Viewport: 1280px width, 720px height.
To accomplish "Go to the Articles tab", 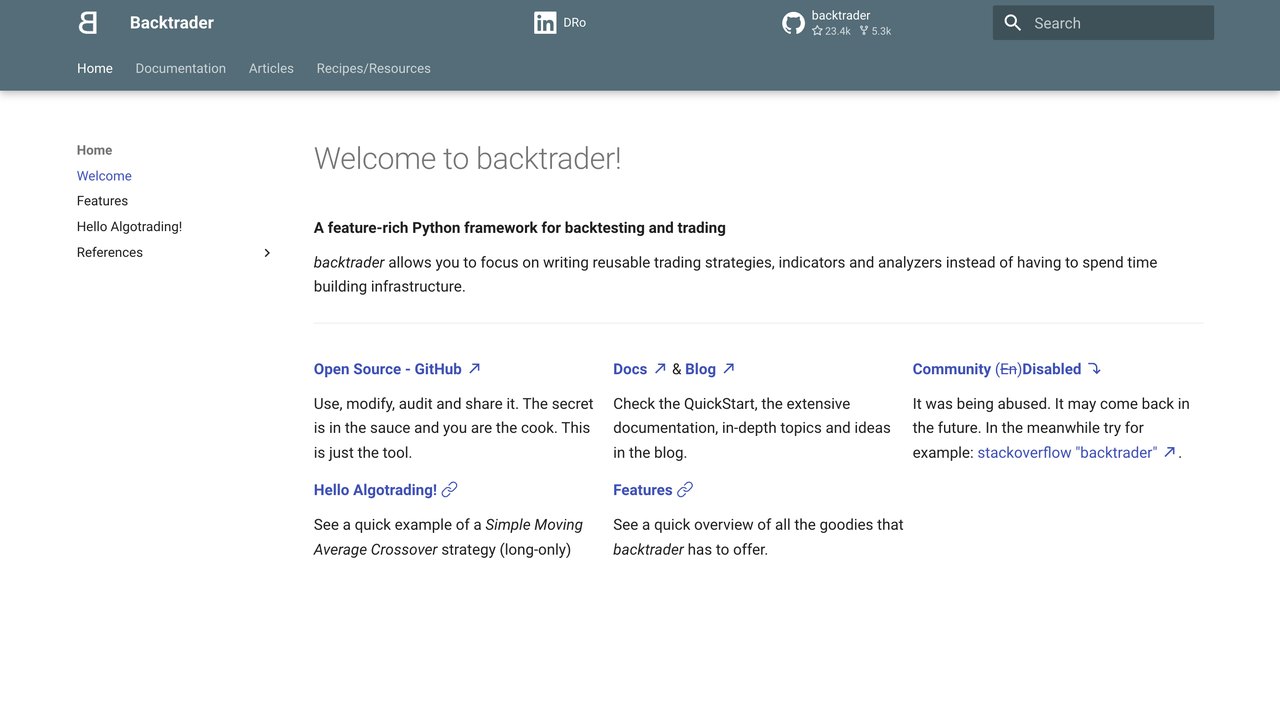I will (x=271, y=68).
